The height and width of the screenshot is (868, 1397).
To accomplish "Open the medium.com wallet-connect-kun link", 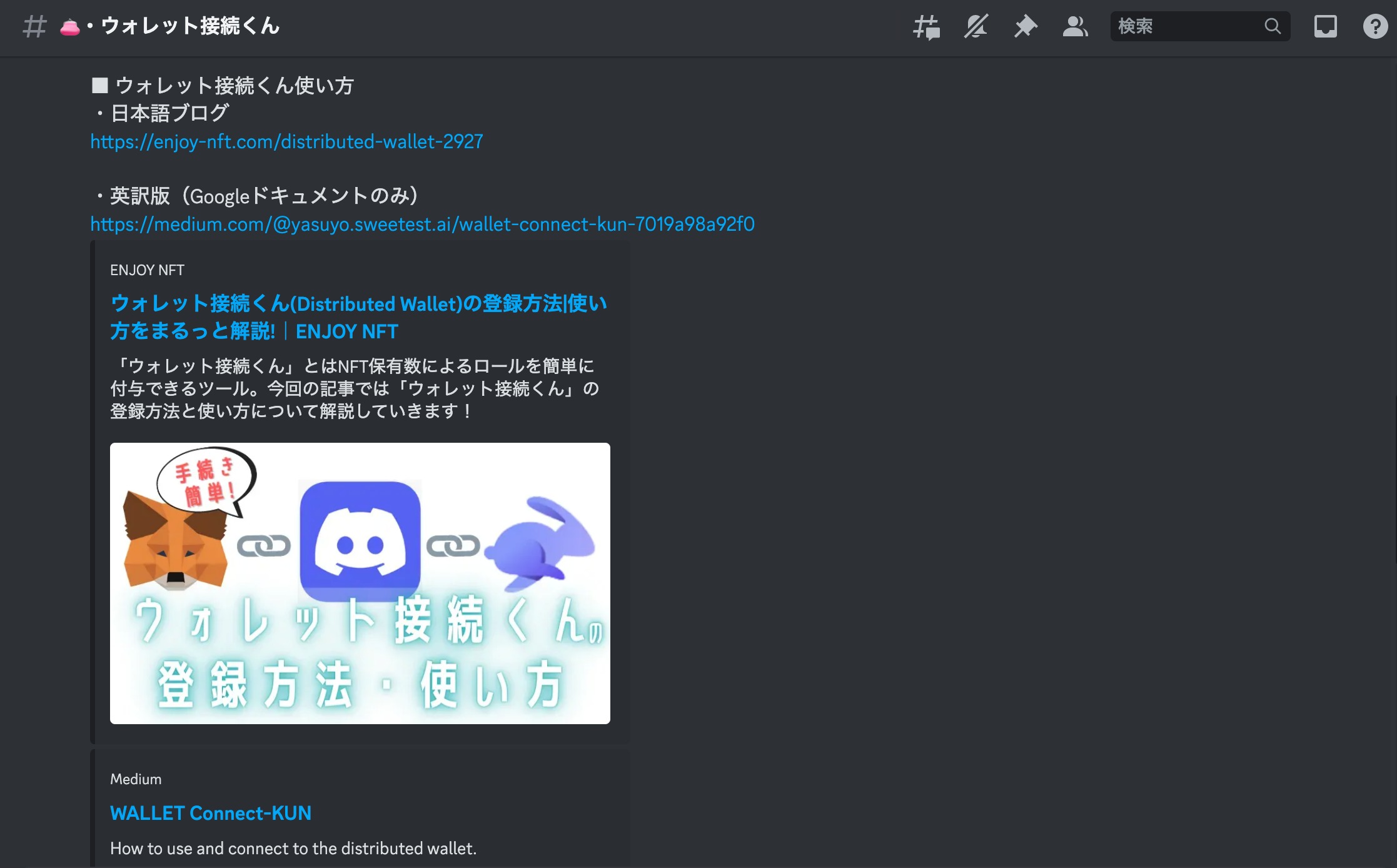I will (x=422, y=224).
